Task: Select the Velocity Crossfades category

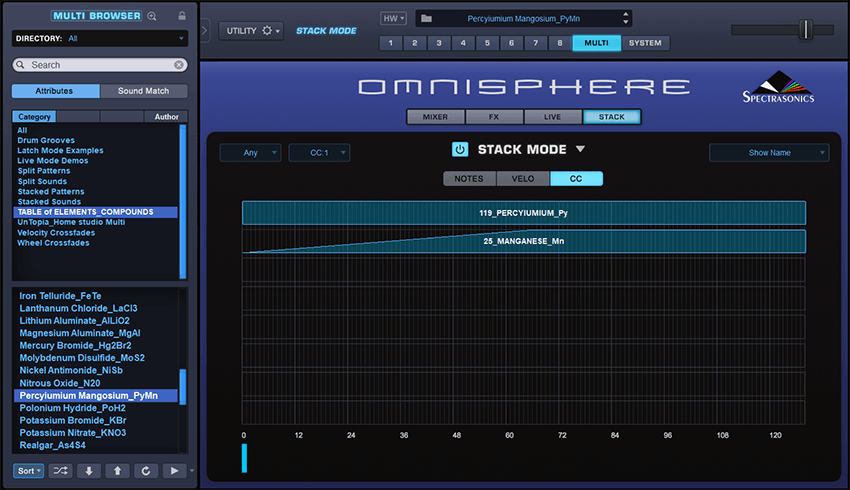Action: tap(56, 233)
